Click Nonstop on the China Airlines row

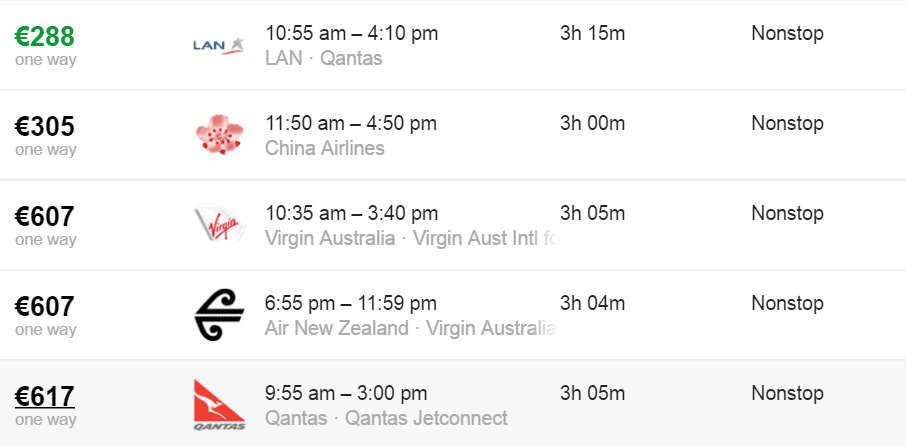pos(788,124)
